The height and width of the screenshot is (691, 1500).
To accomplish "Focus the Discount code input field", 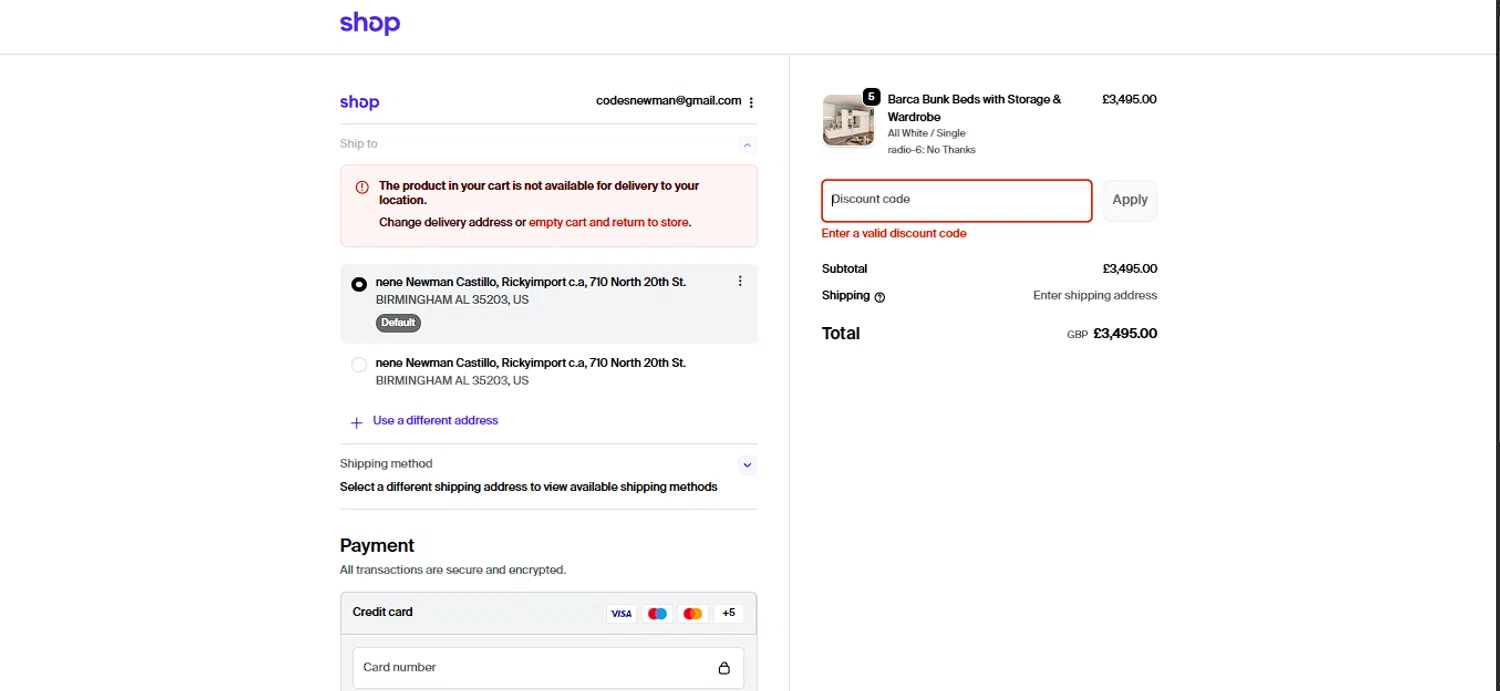I will [x=956, y=200].
